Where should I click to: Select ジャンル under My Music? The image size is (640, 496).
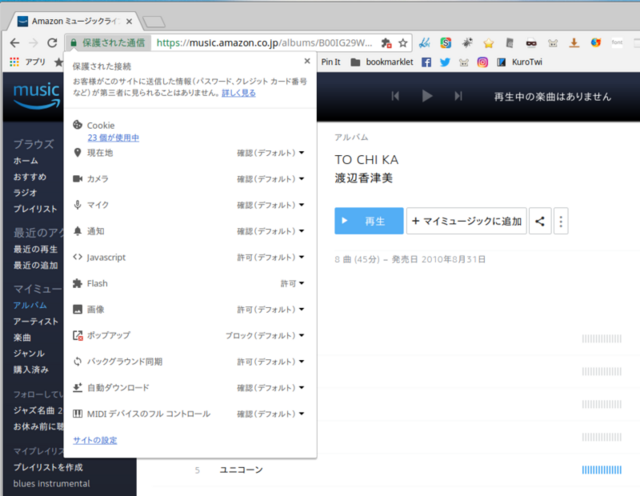point(29,354)
